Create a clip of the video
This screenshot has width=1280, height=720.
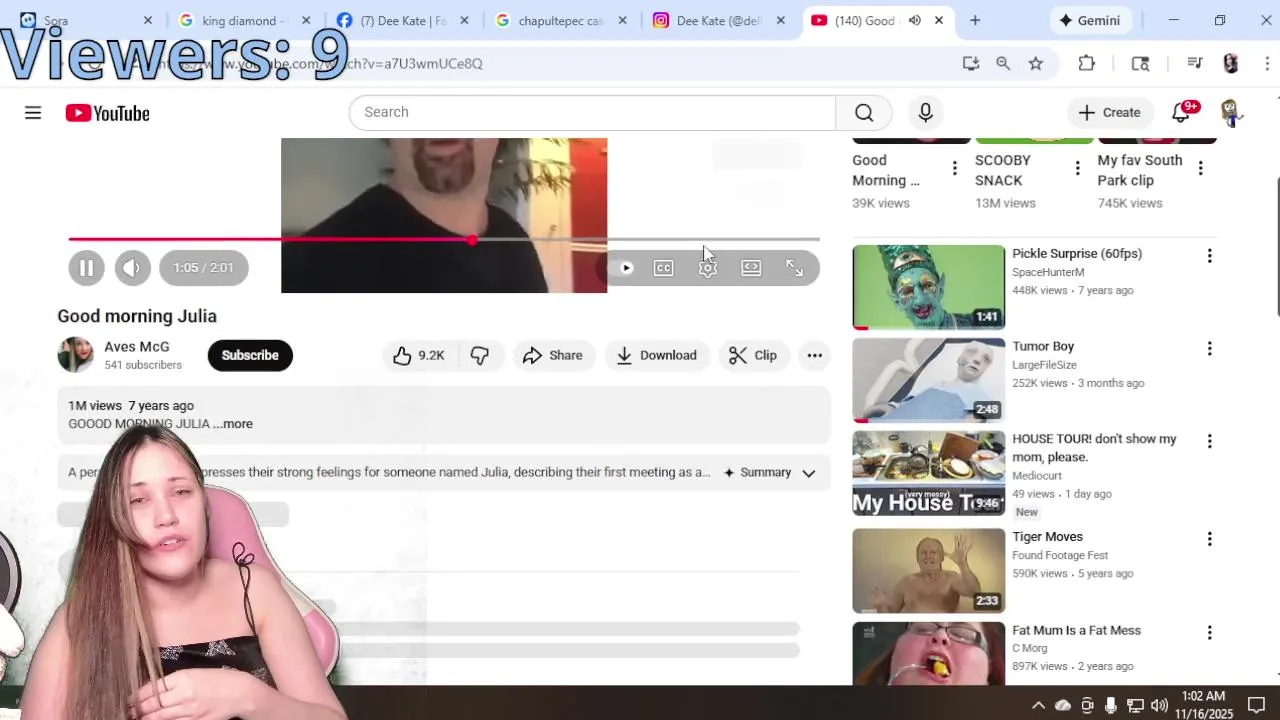[x=753, y=355]
